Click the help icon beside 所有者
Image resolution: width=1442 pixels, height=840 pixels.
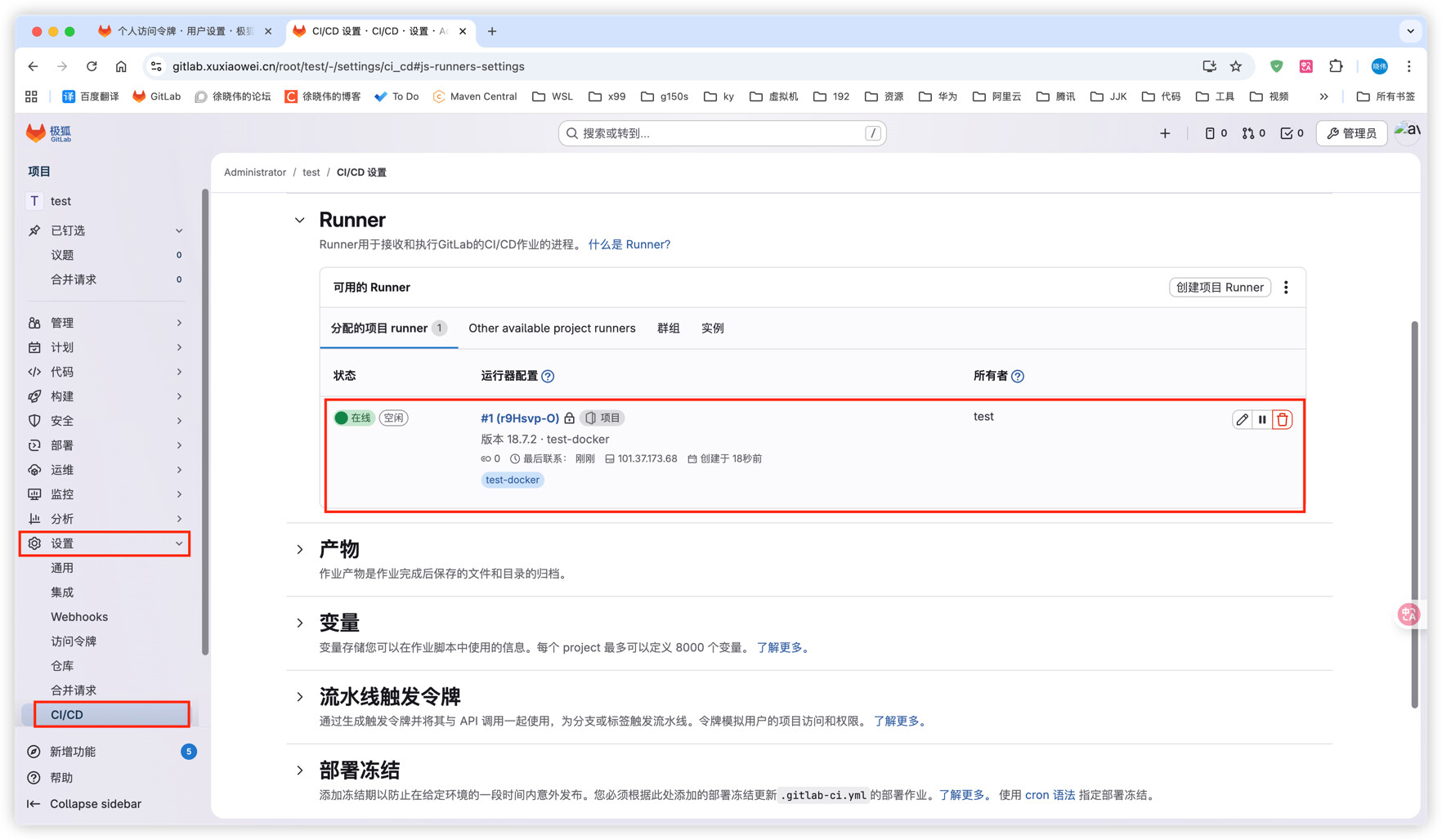[x=1018, y=376]
